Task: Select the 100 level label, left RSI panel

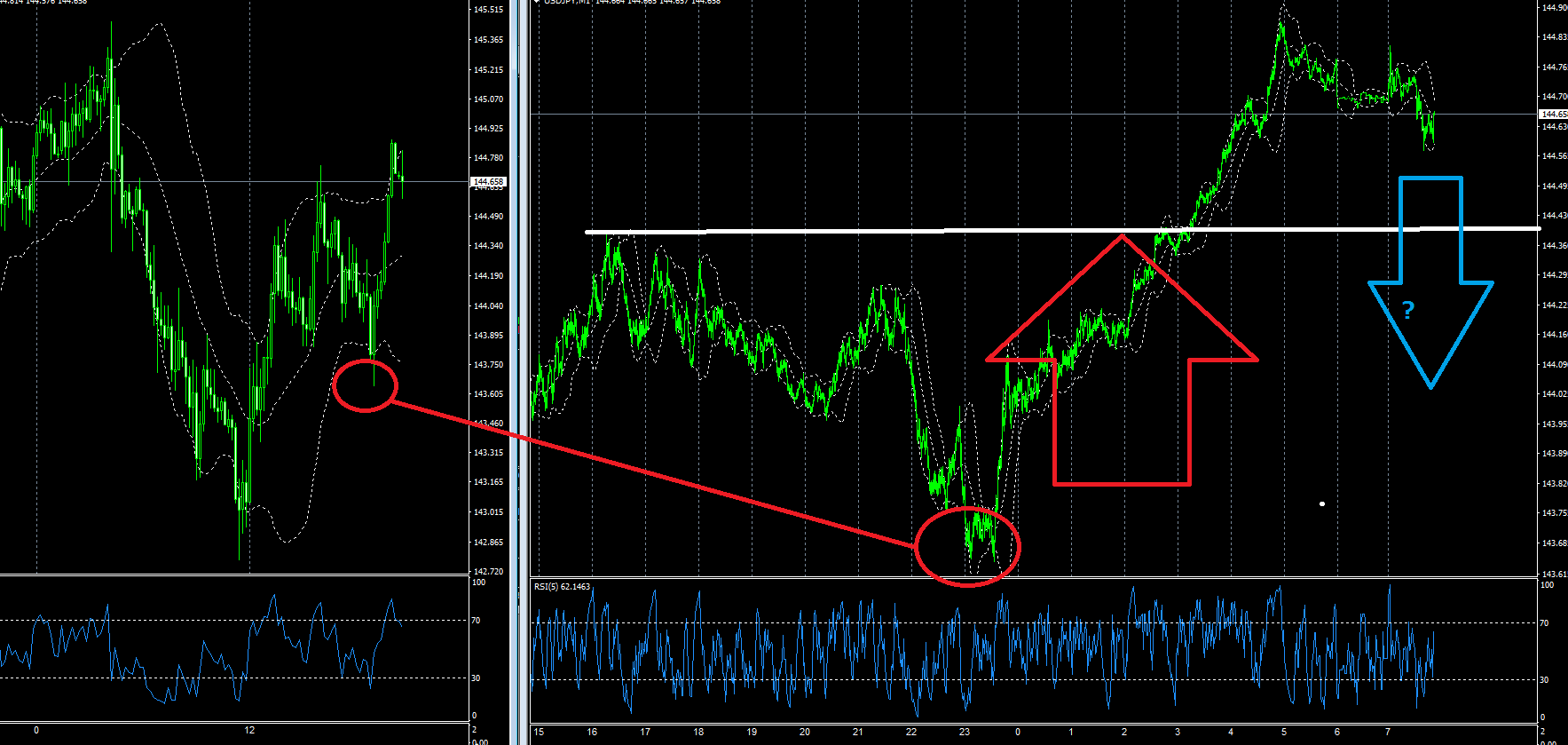Action: (479, 583)
